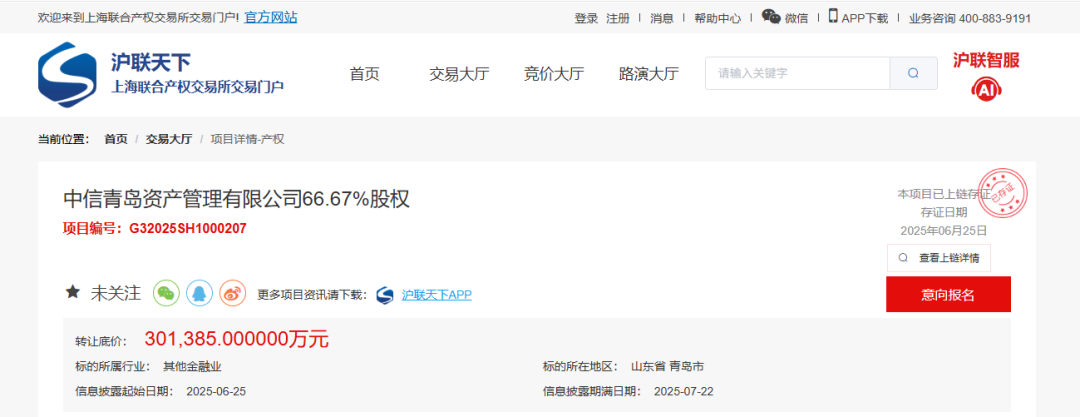
Task: Share via green WeChat icon
Action: [165, 294]
